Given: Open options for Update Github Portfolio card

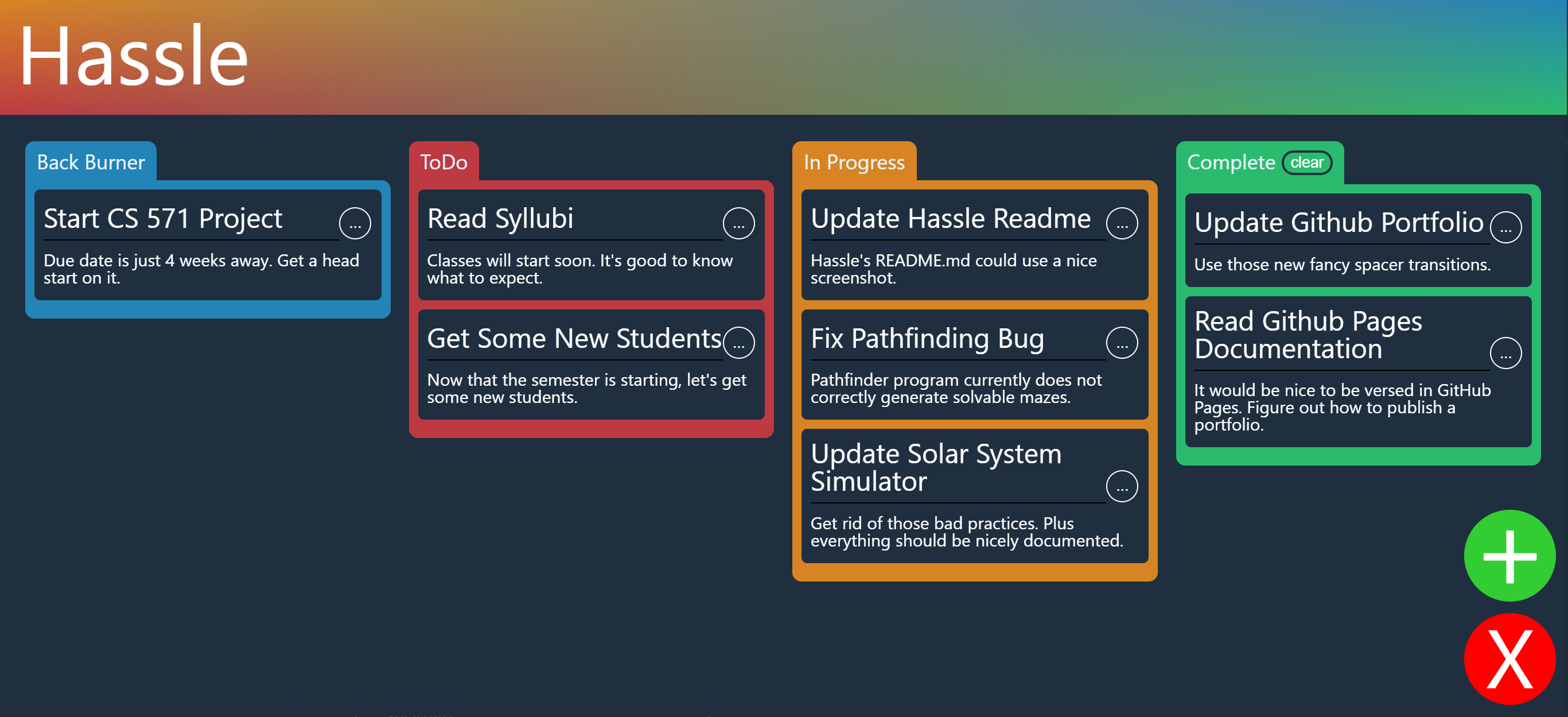Looking at the screenshot, I should pyautogui.click(x=1507, y=227).
